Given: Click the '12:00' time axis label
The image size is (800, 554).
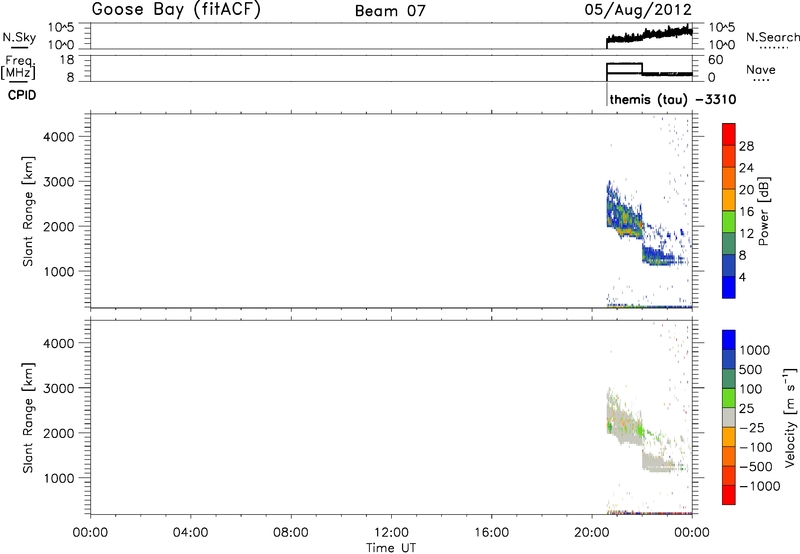Looking at the screenshot, I should click(x=391, y=533).
